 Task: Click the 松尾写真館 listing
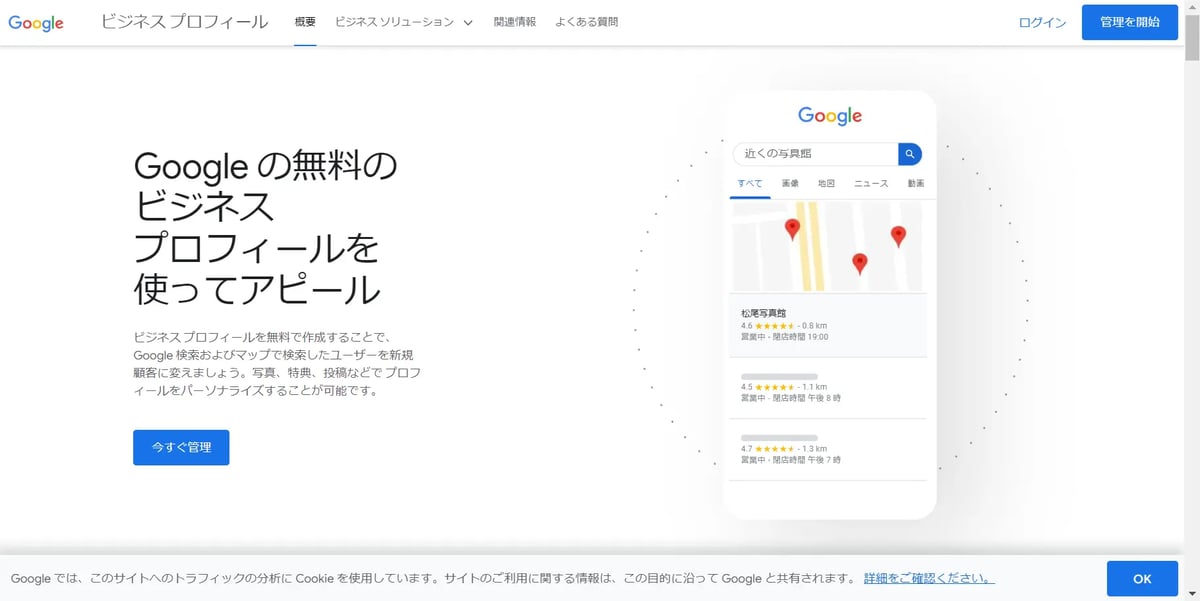click(x=828, y=325)
